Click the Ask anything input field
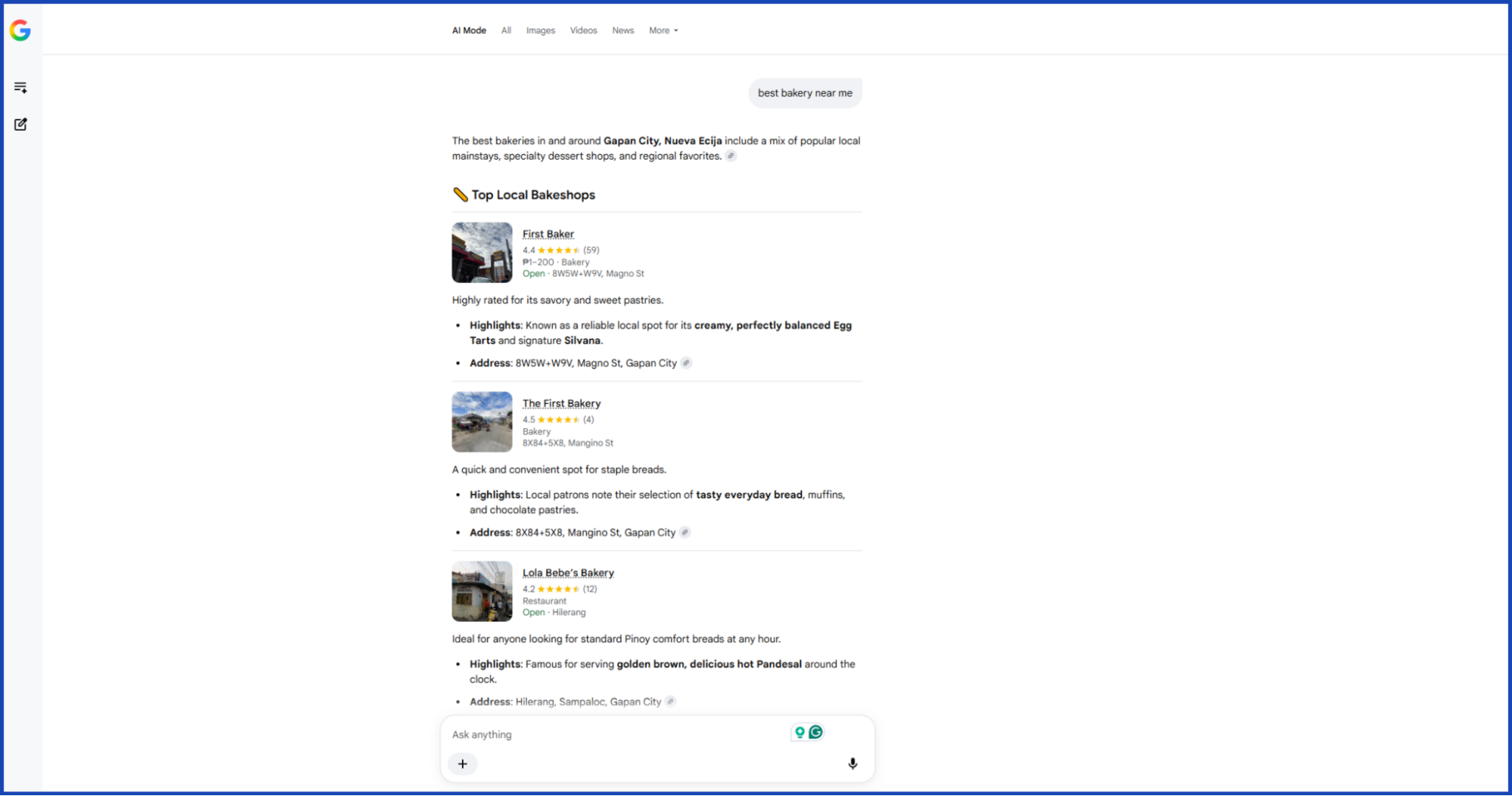 616,734
